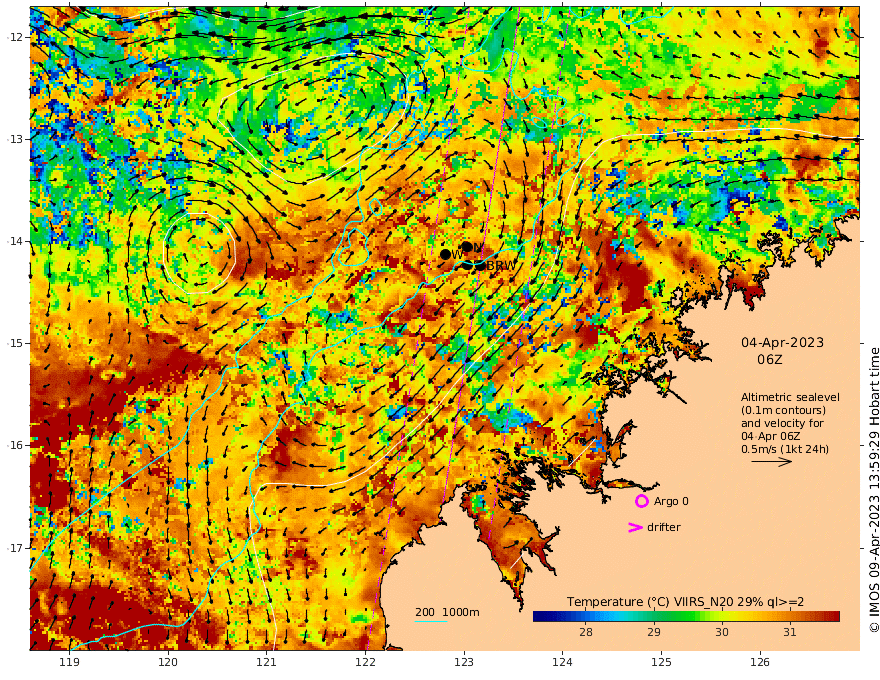Click longitude axis label 121

[267, 663]
